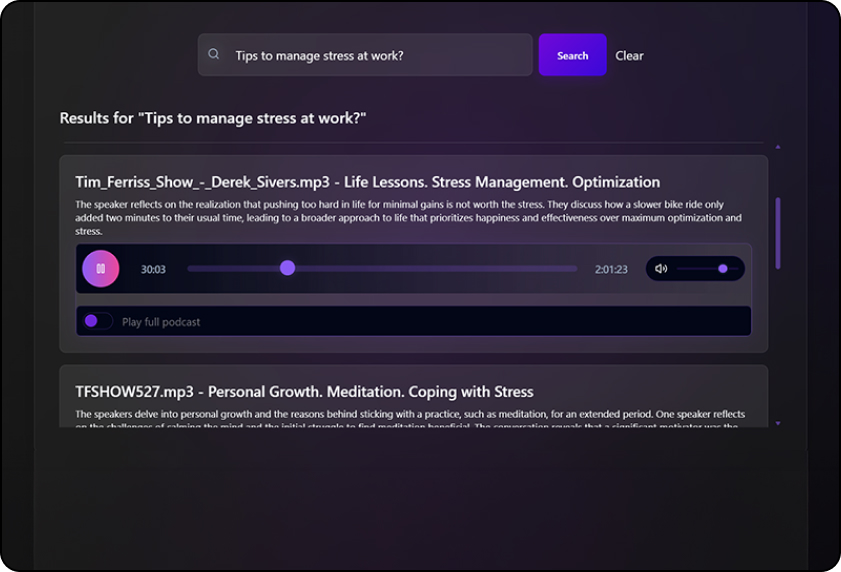The width and height of the screenshot is (841, 572).
Task: Click the volume slider knob
Action: click(722, 269)
